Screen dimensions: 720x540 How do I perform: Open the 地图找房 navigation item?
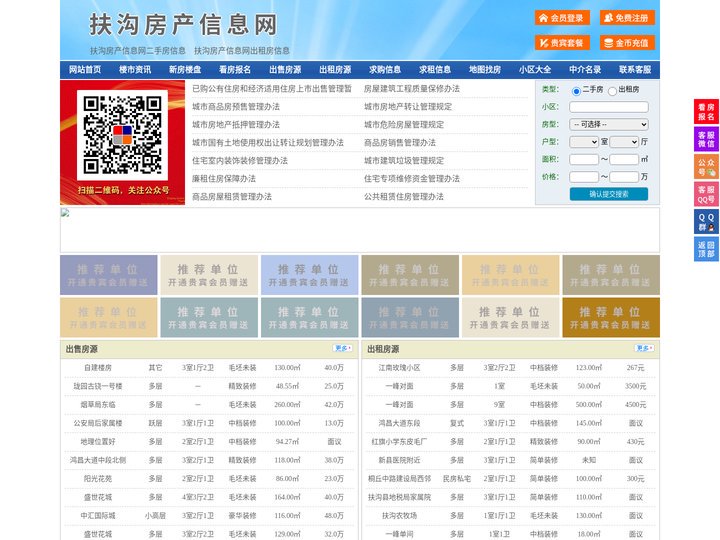pos(485,70)
